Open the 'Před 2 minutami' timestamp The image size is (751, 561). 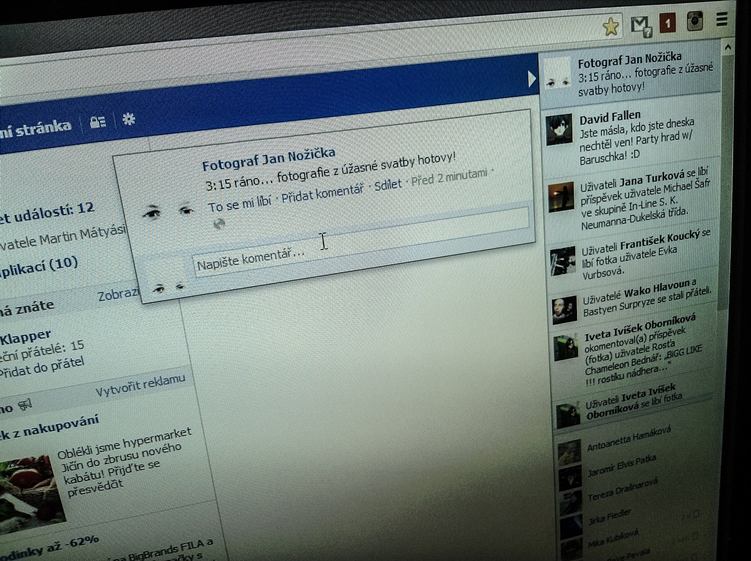pos(449,177)
